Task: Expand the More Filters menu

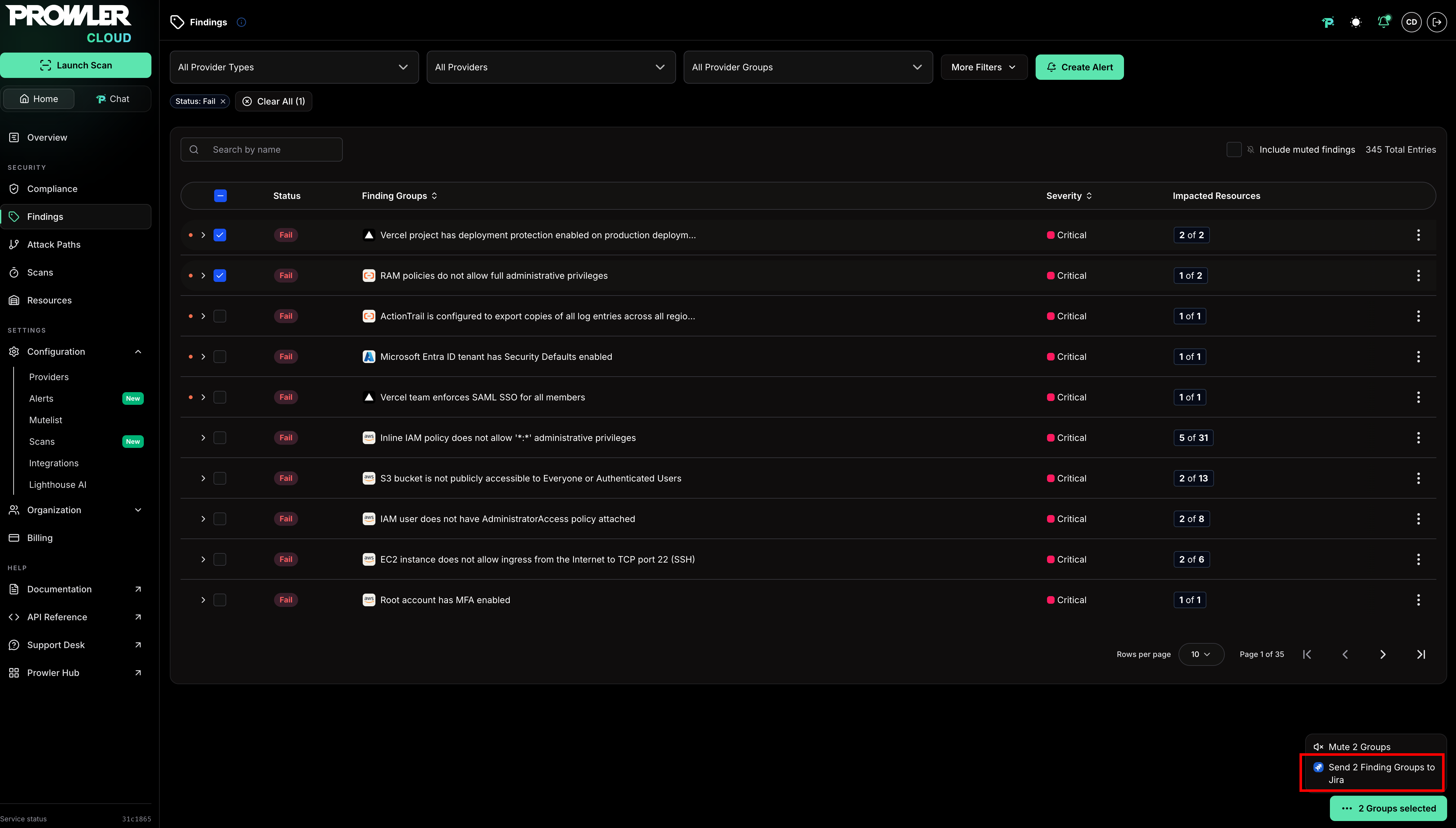Action: (984, 67)
